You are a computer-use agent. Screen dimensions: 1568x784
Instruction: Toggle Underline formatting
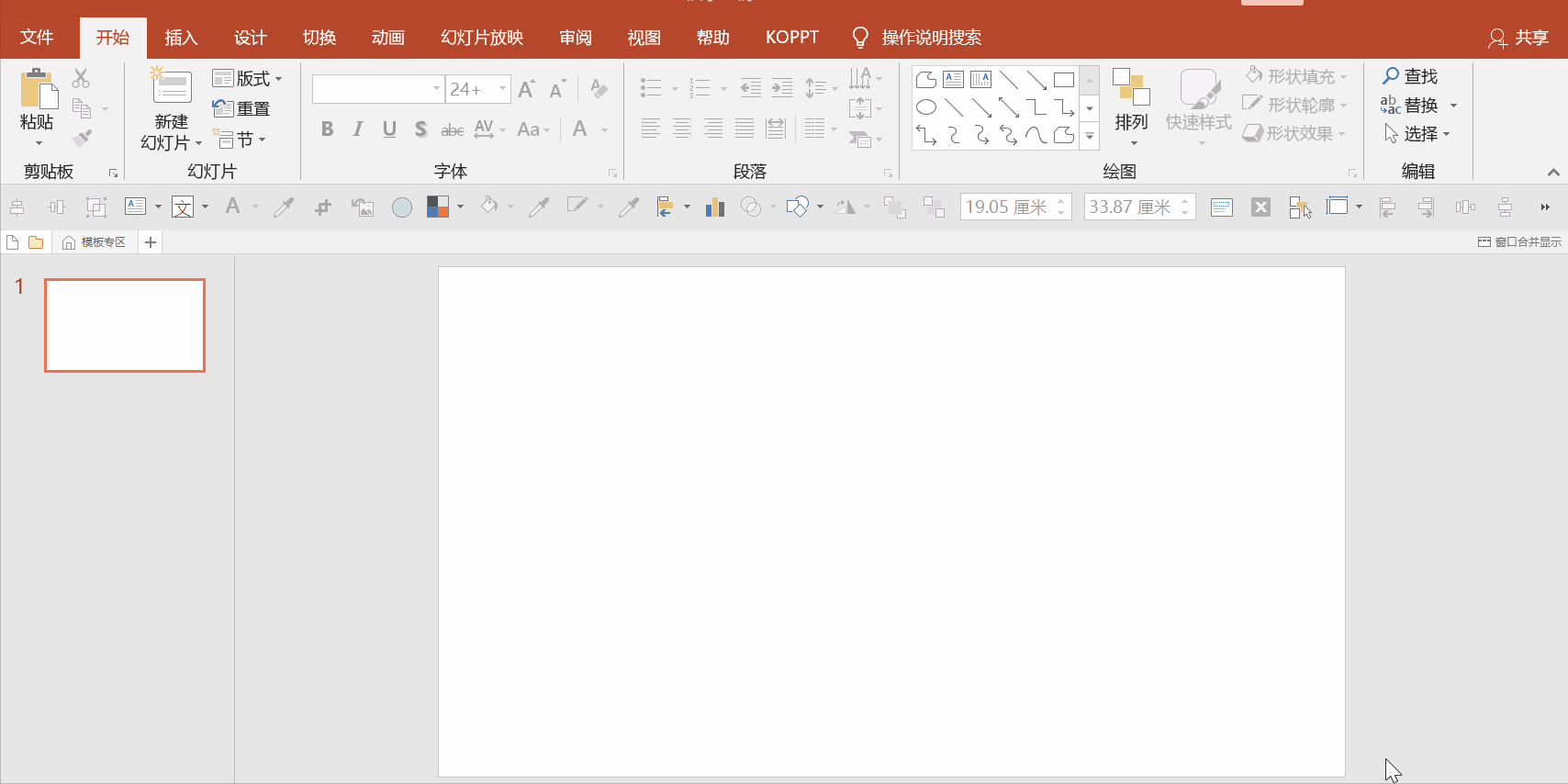coord(389,129)
